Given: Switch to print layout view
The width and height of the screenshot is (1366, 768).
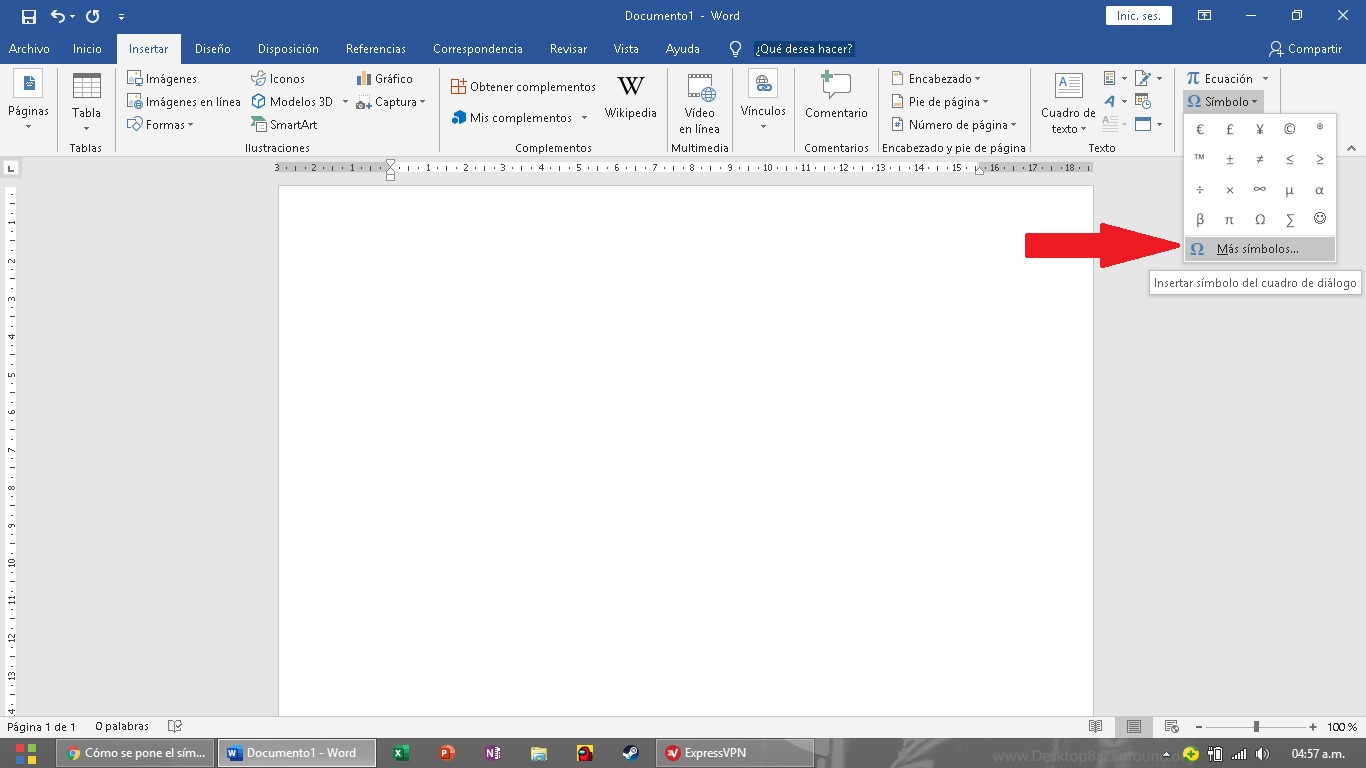Looking at the screenshot, I should [1134, 727].
